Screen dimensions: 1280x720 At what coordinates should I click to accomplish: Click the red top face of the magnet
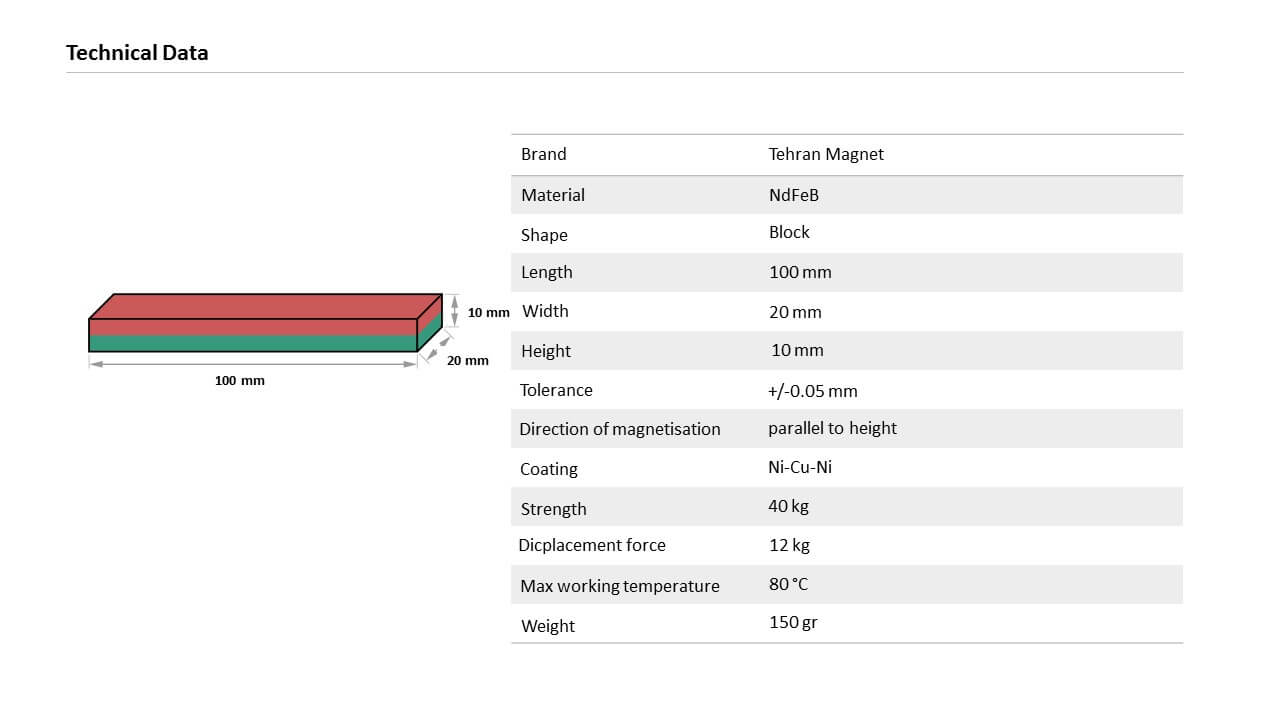click(266, 306)
